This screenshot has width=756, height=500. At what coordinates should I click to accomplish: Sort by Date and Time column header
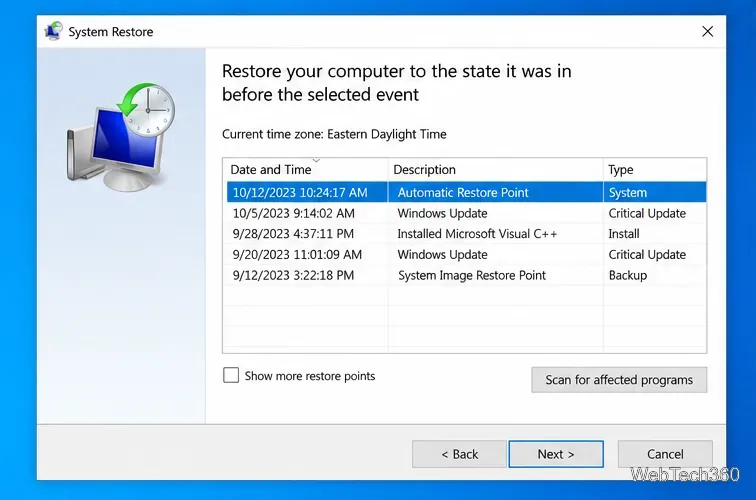[x=305, y=170]
